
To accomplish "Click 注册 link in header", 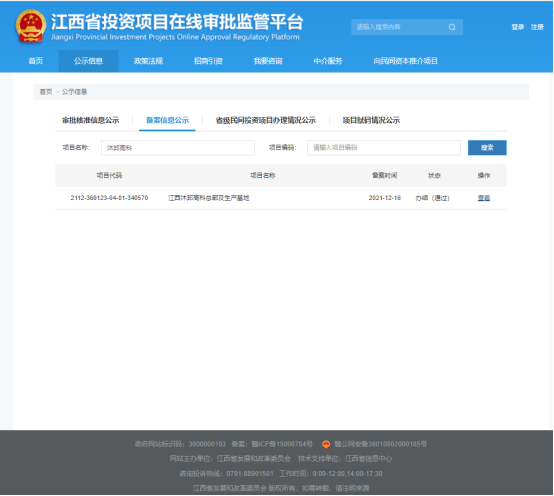I will tap(537, 27).
